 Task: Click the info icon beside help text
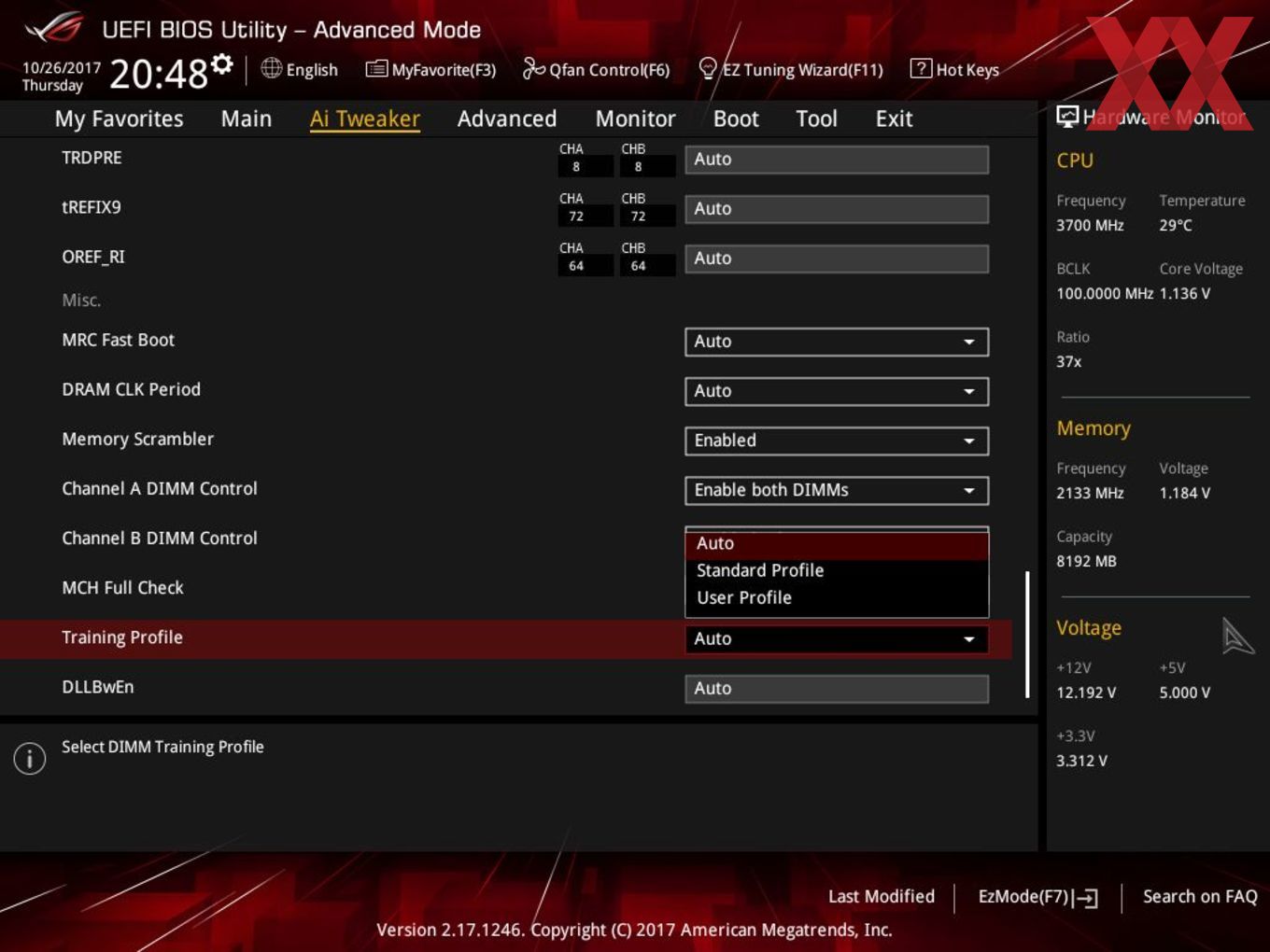click(x=30, y=758)
